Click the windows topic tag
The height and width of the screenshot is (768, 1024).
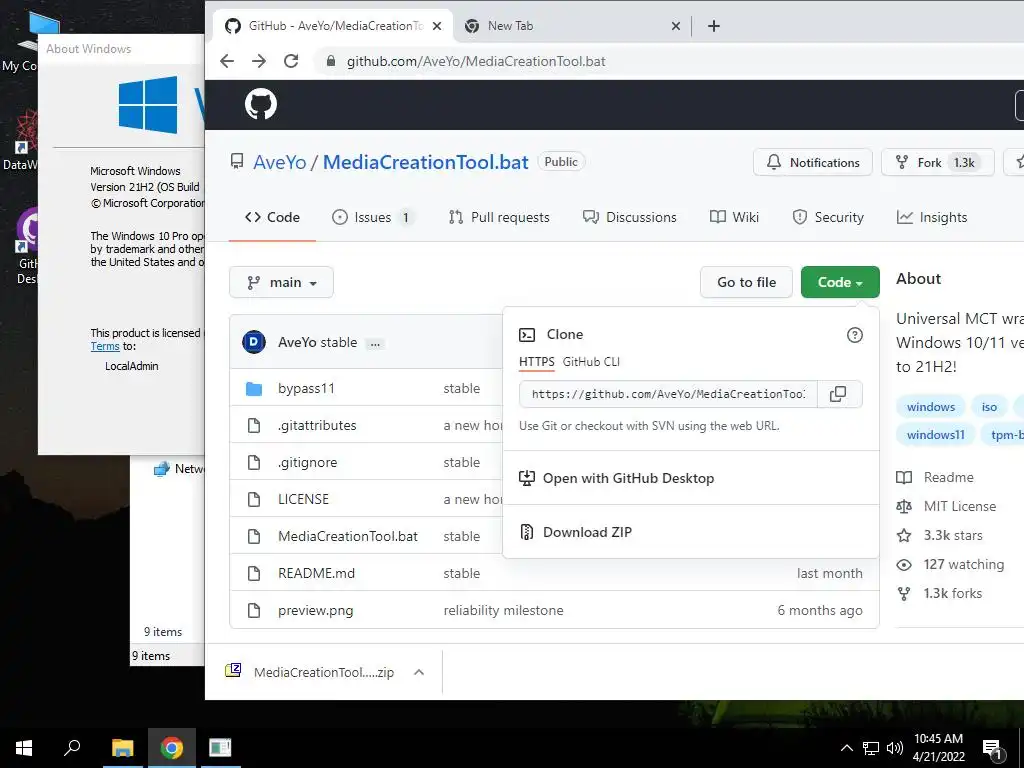point(931,407)
